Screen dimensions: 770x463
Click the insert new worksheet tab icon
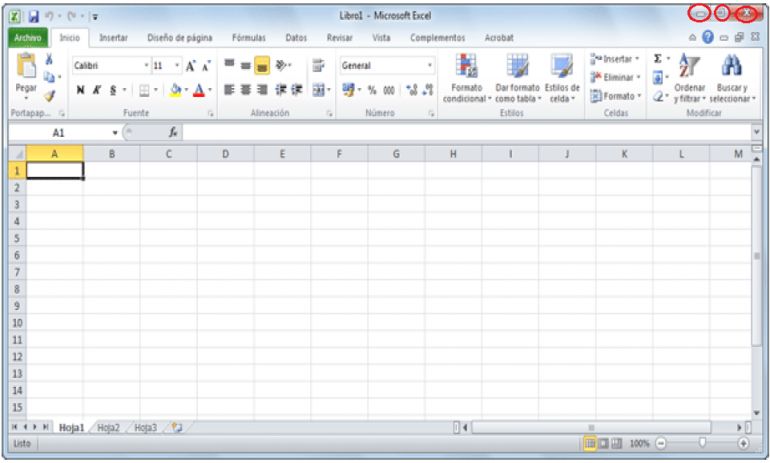click(x=176, y=428)
